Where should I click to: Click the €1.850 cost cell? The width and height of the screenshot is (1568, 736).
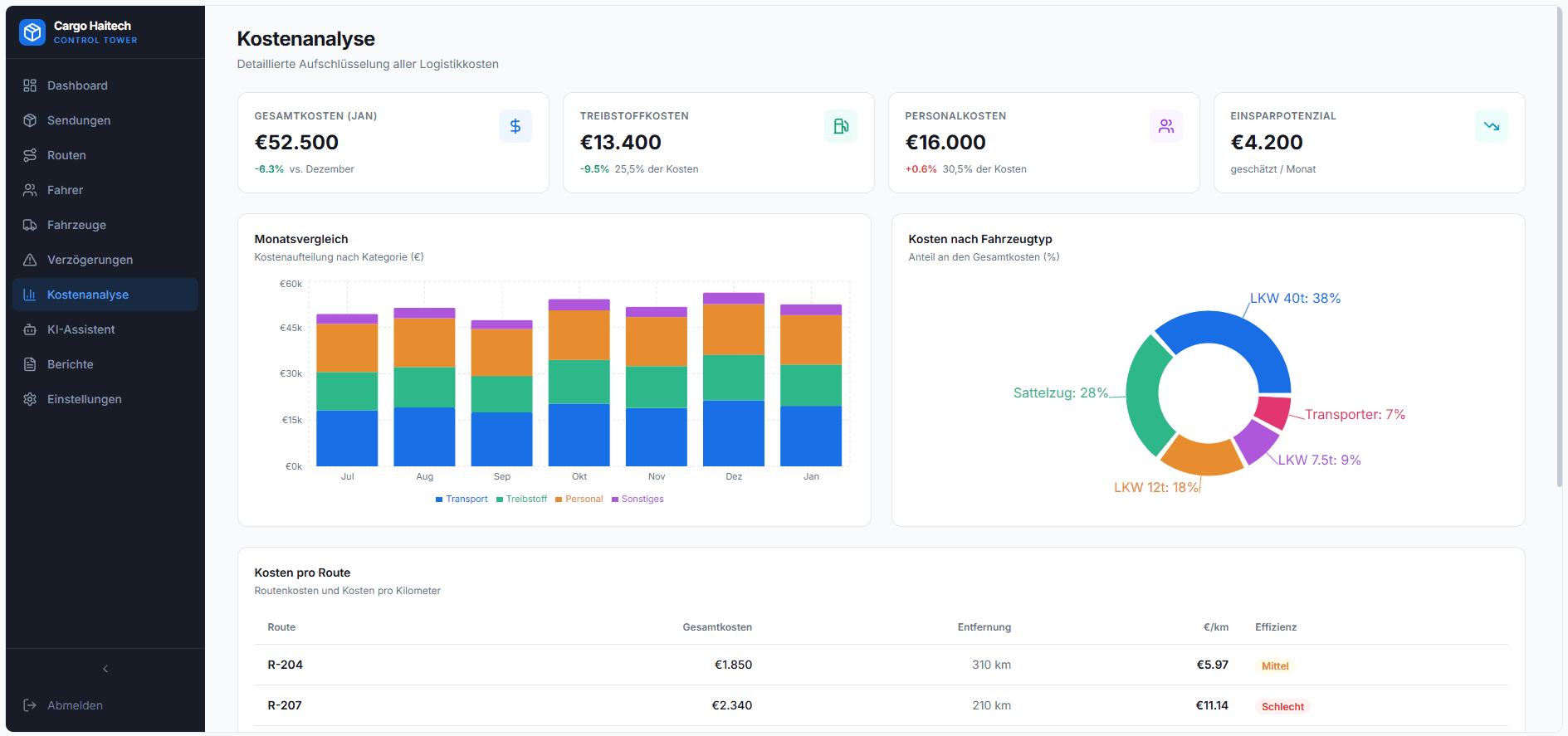pos(733,665)
